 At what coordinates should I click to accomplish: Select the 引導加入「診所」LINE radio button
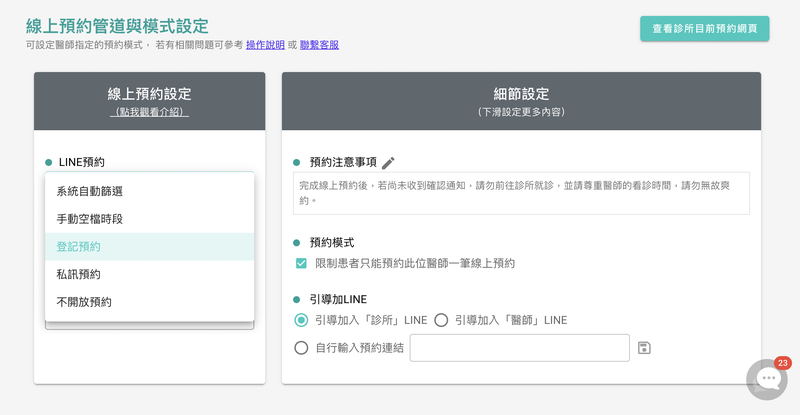point(301,320)
